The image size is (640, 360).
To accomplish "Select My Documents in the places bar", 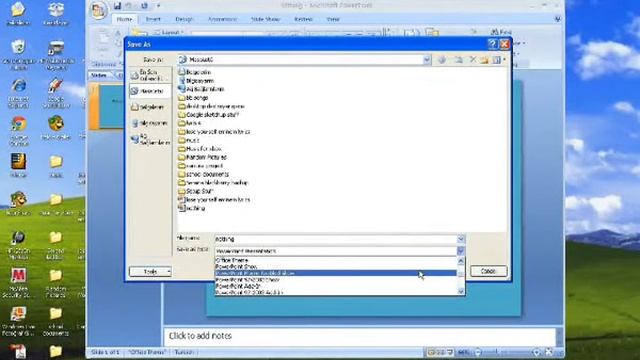I will pos(150,107).
